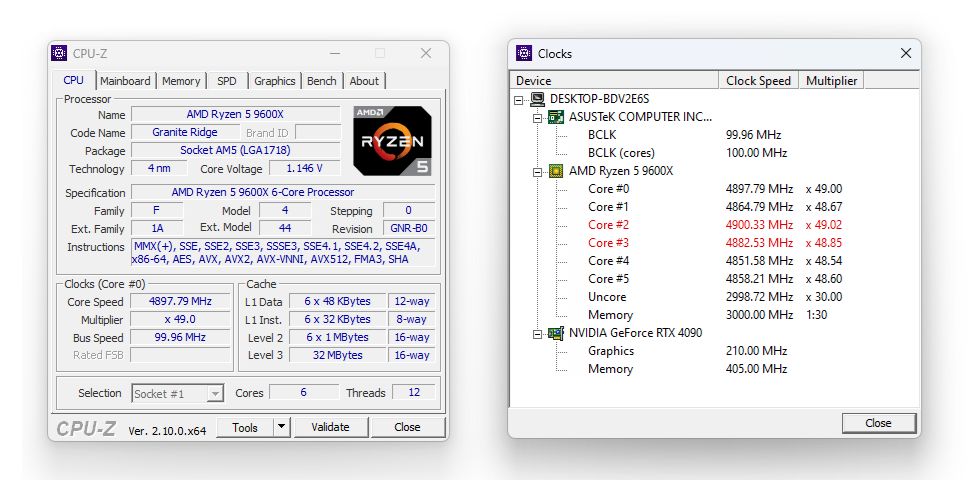Click the AMD Ryzen 5 9600X chip icon
This screenshot has height=480, width=980.
coord(556,171)
